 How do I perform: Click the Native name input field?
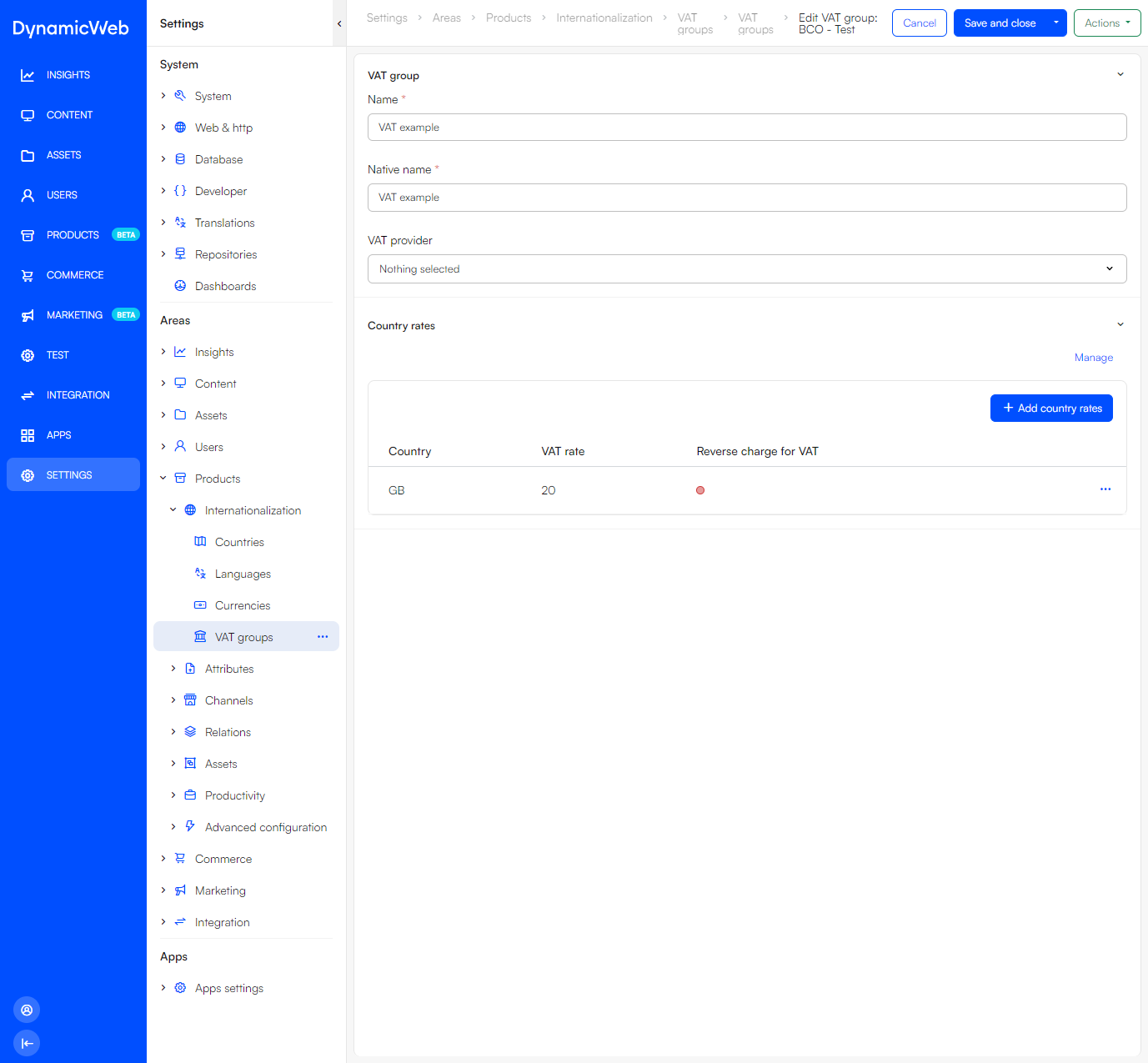(x=747, y=197)
